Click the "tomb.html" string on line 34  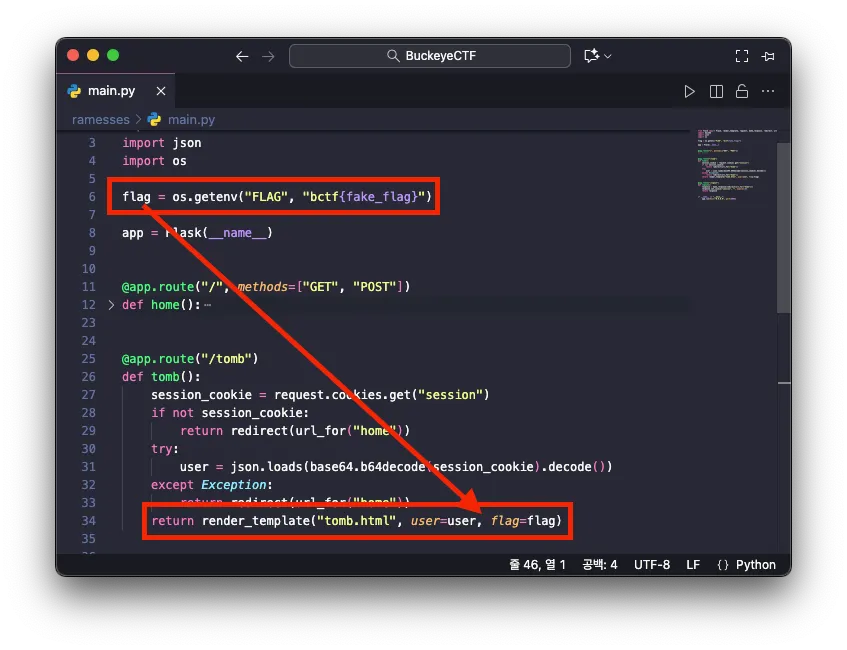coord(356,521)
